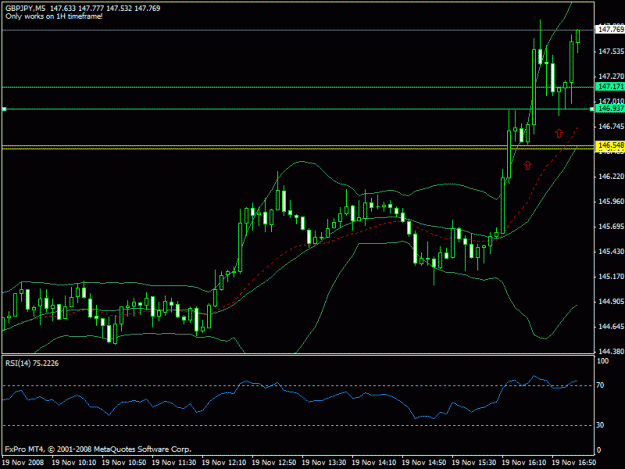This screenshot has height=469, width=625.
Task: Click the '19 Nov 16:10' time axis label
Action: [524, 463]
